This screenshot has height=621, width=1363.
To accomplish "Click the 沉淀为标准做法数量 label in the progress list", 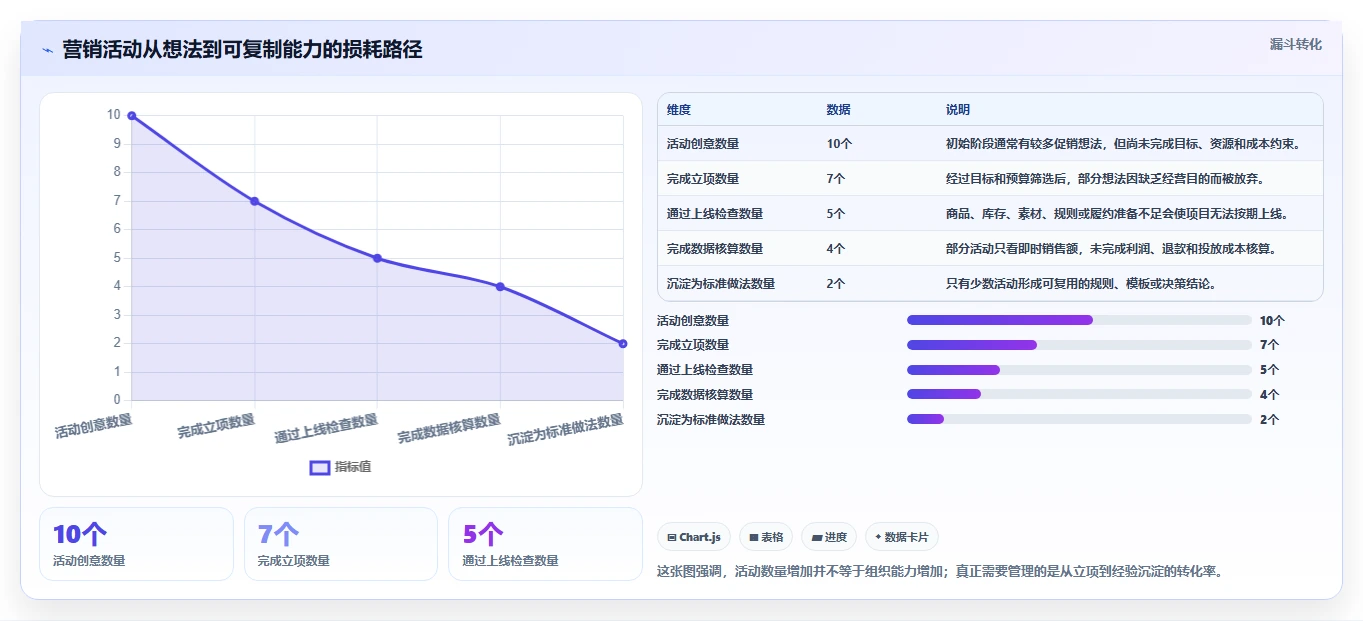I will coord(711,420).
